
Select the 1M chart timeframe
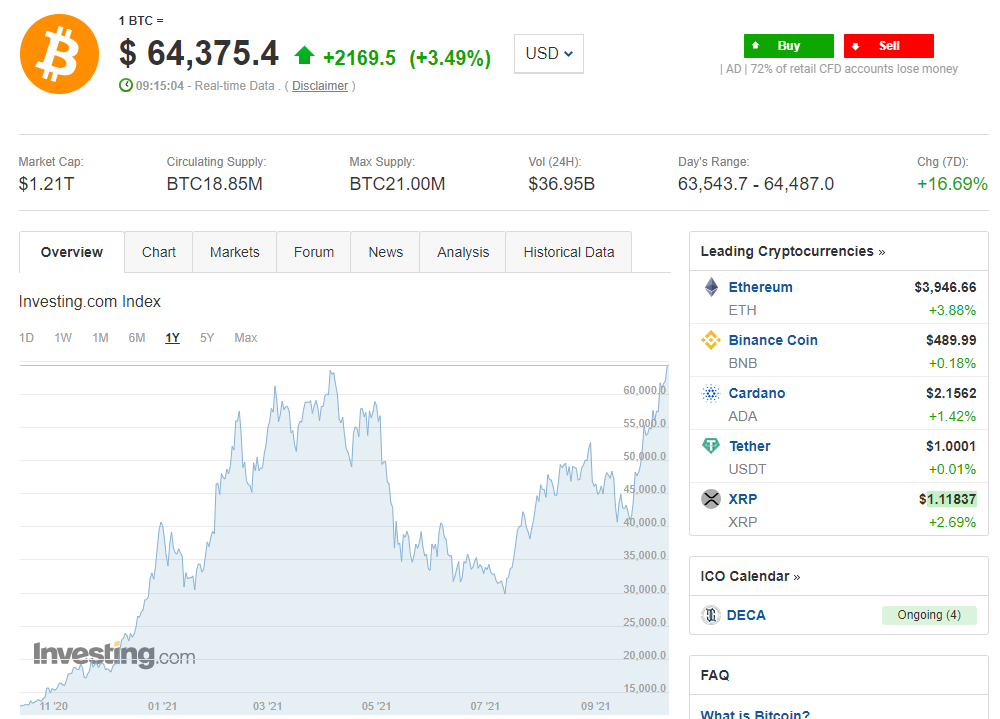pyautogui.click(x=100, y=337)
